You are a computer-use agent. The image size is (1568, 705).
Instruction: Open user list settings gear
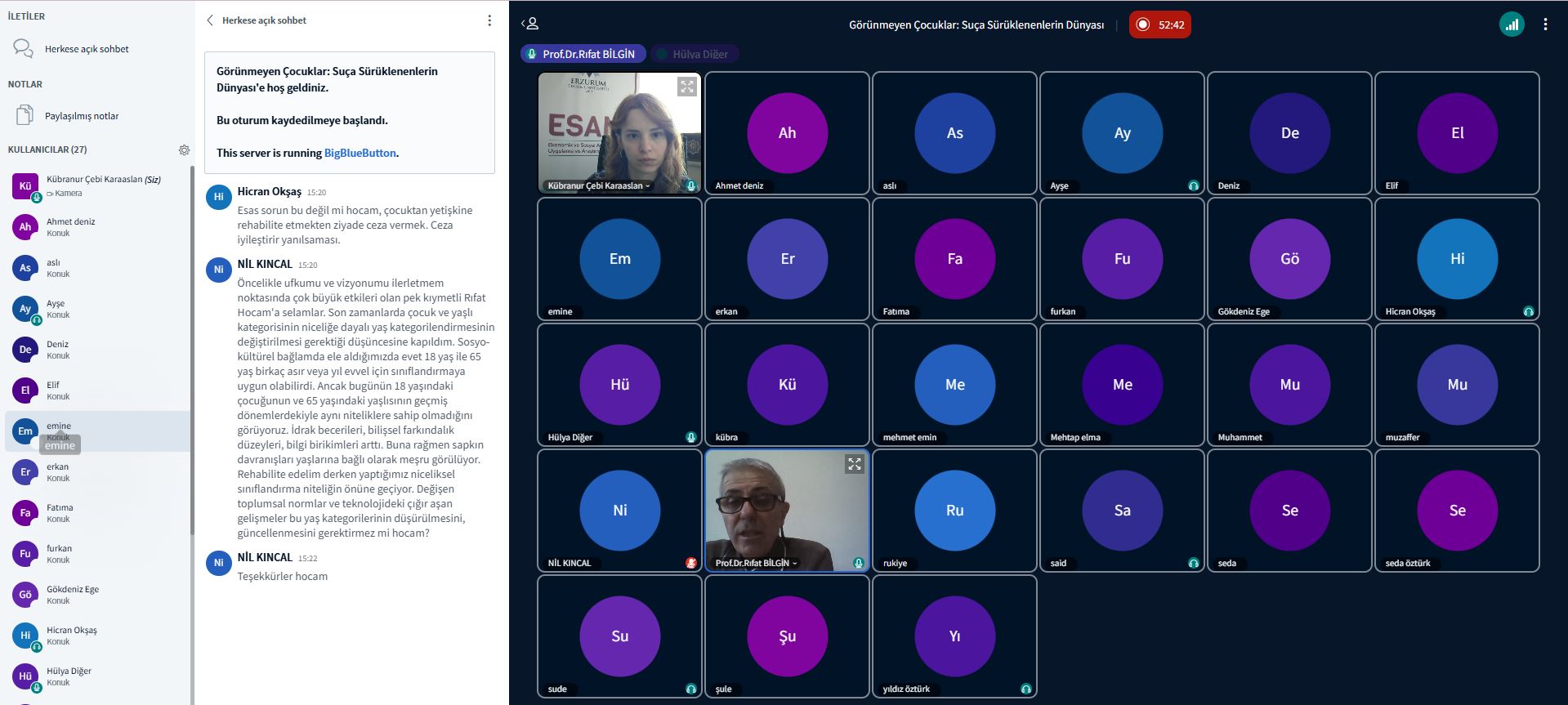[184, 150]
